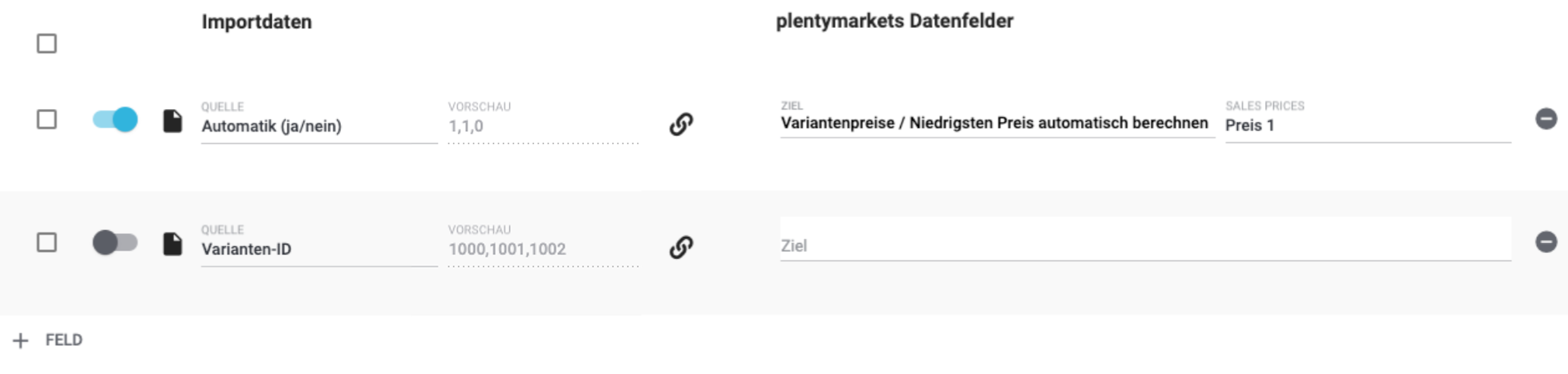Open the Quelle field showing Automatik (ja/nein)
Screen dimensions: 1568x374
pyautogui.click(x=318, y=126)
